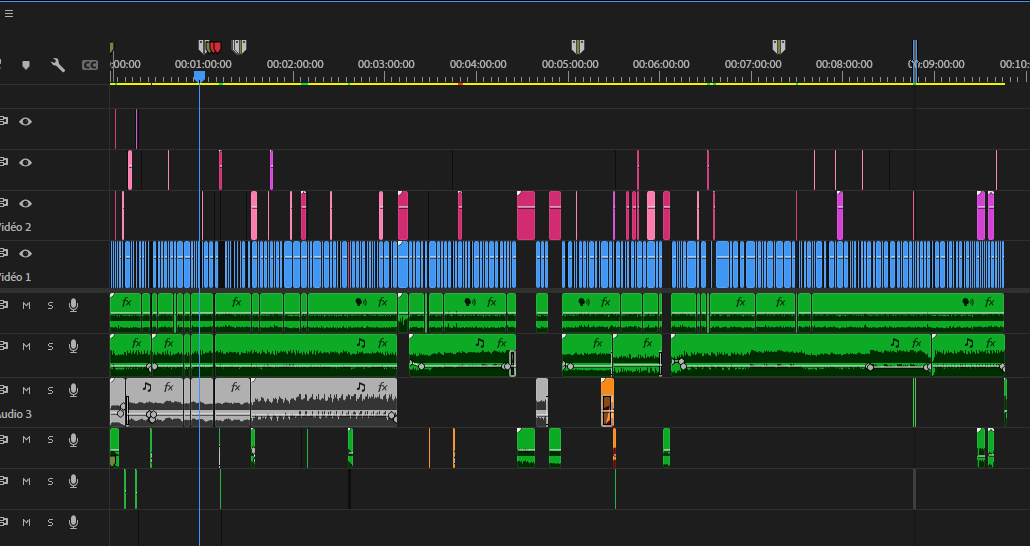Mute the track just below Audio 3

pos(26,440)
